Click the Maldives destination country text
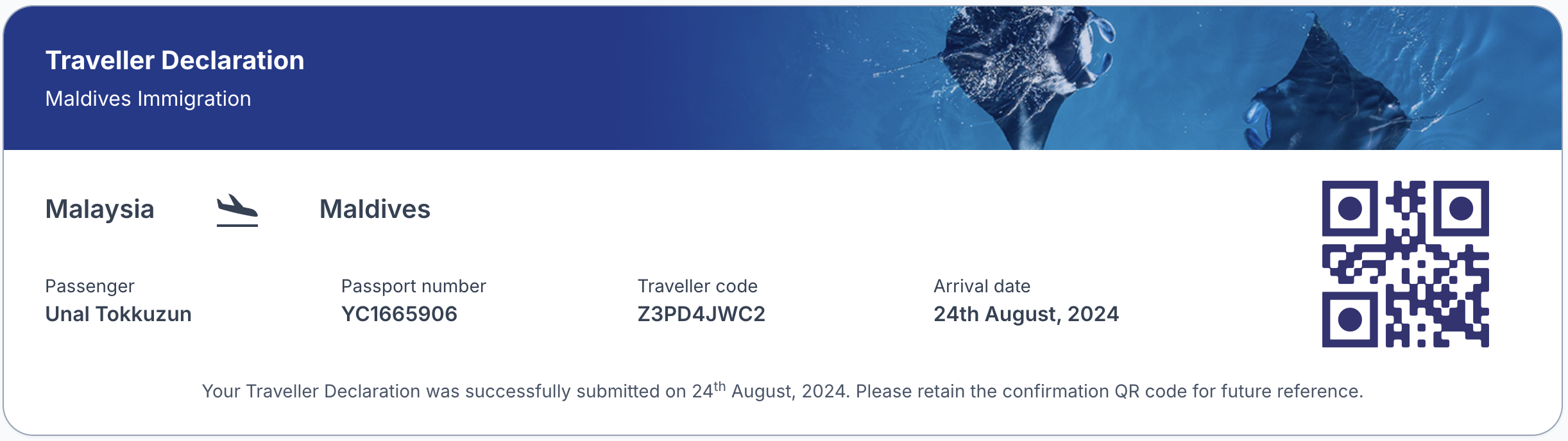This screenshot has height=441, width=1568. [x=375, y=209]
